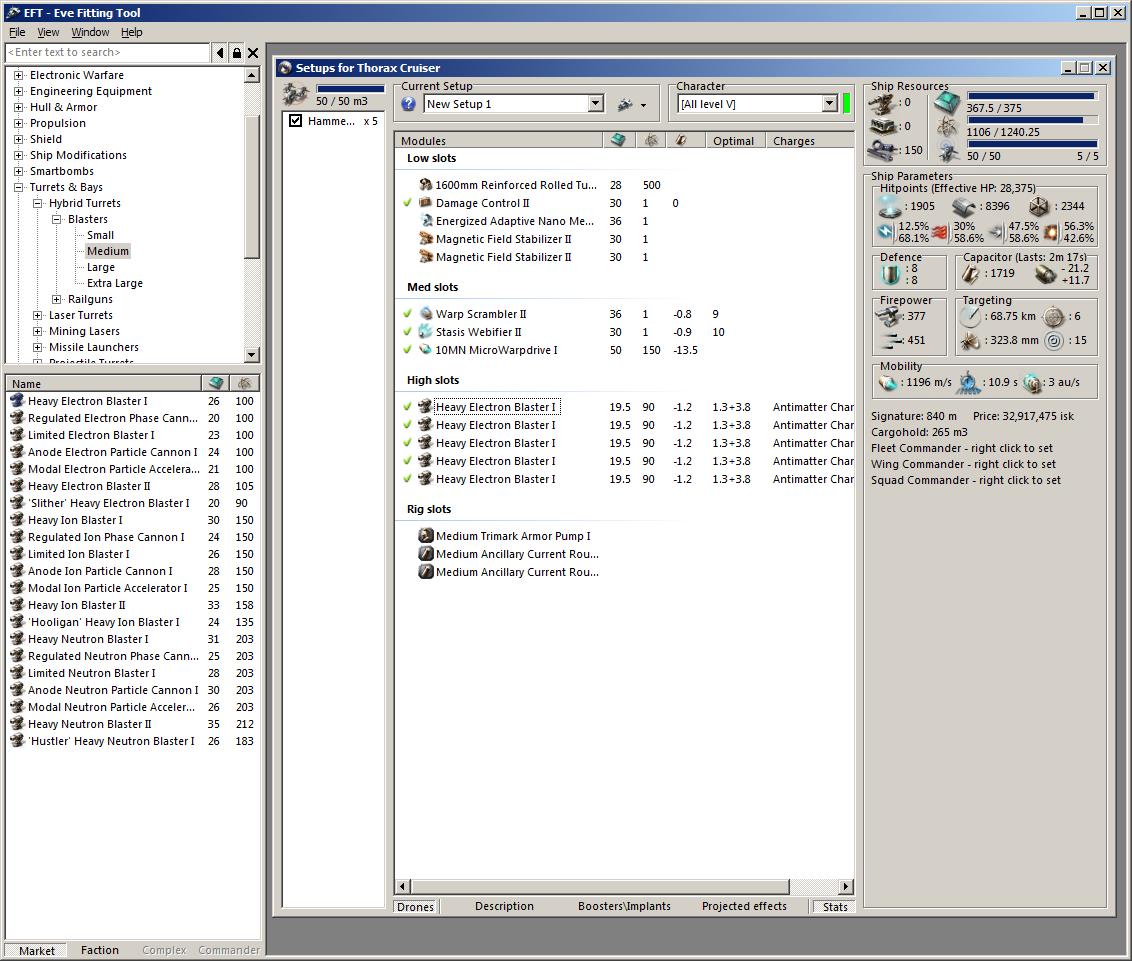Viewport: 1132px width, 961px height.
Task: Click the ship icon next to setup dropdown
Action: (625, 104)
